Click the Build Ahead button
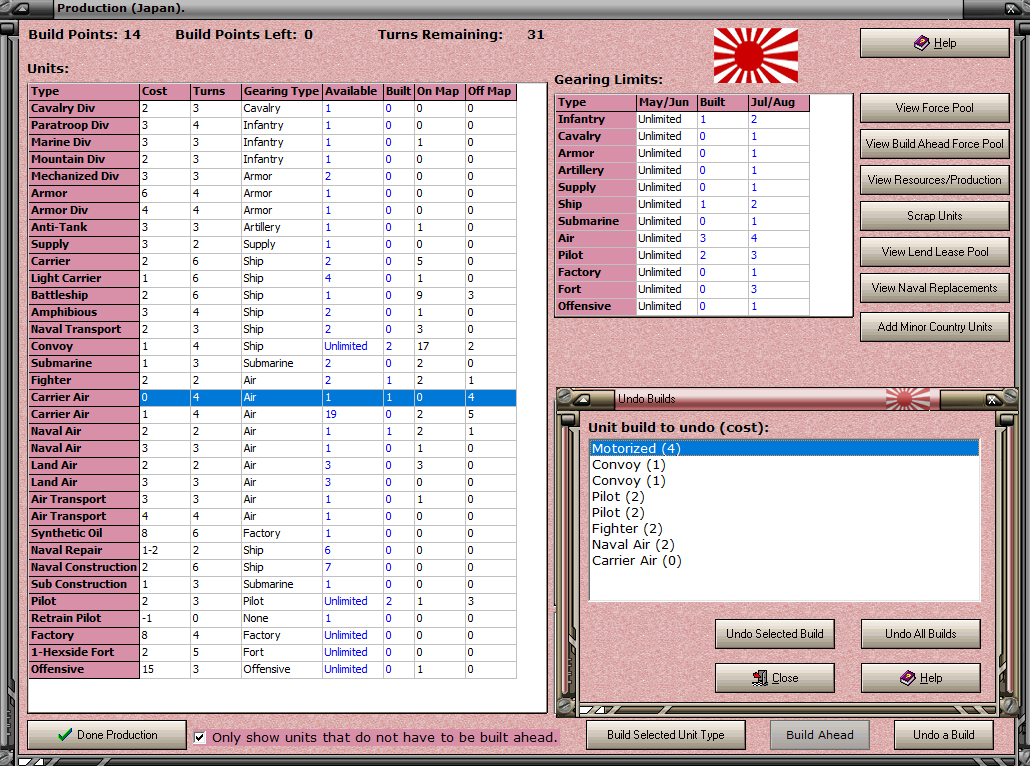 pos(820,735)
